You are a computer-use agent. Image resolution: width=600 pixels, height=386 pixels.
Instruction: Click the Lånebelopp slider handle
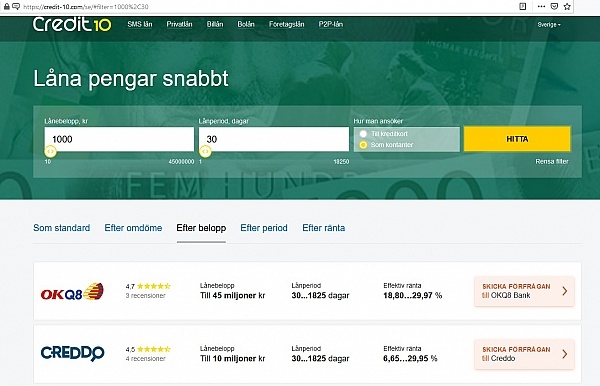coord(50,151)
